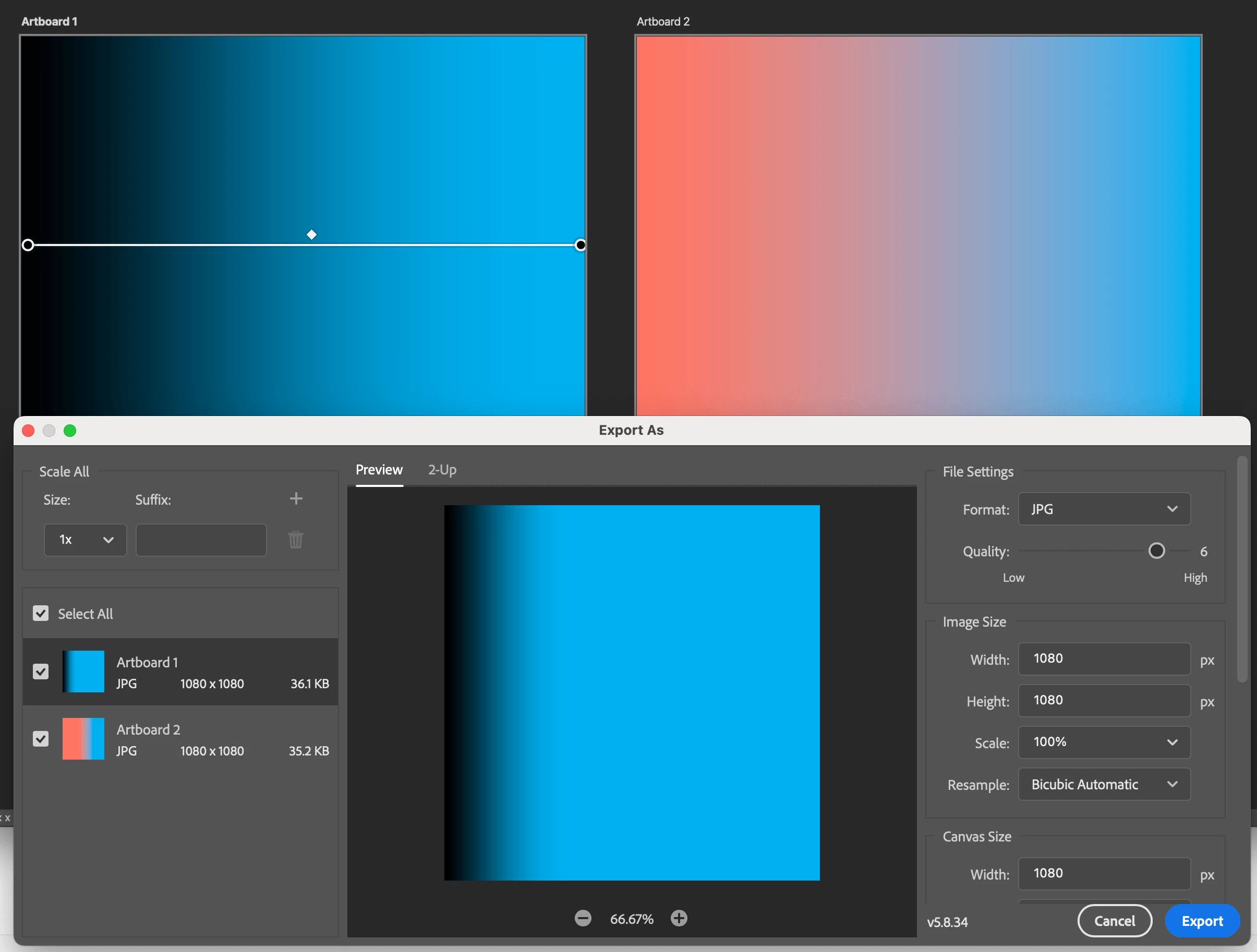The width and height of the screenshot is (1257, 952).
Task: Uncheck the Artboard 1 export checkbox
Action: click(x=41, y=672)
